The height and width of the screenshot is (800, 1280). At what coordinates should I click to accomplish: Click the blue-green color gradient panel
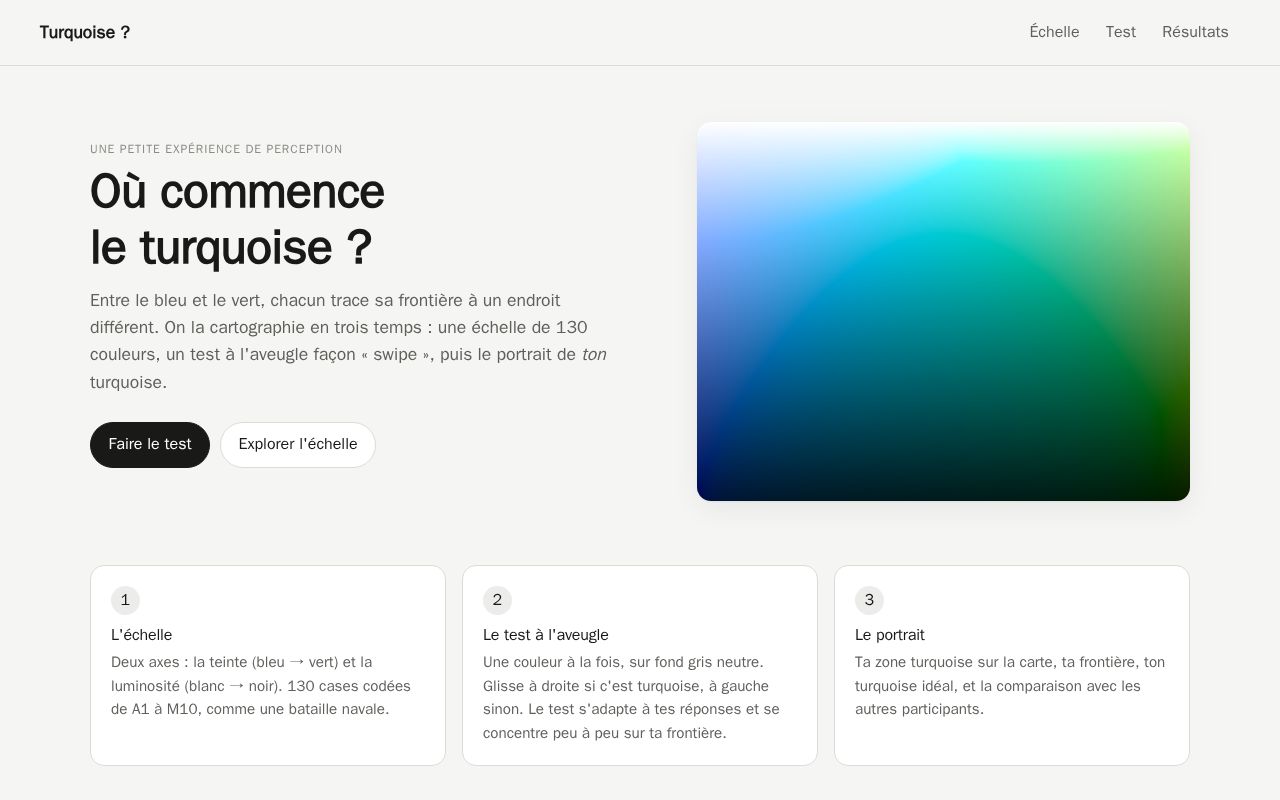tap(943, 311)
